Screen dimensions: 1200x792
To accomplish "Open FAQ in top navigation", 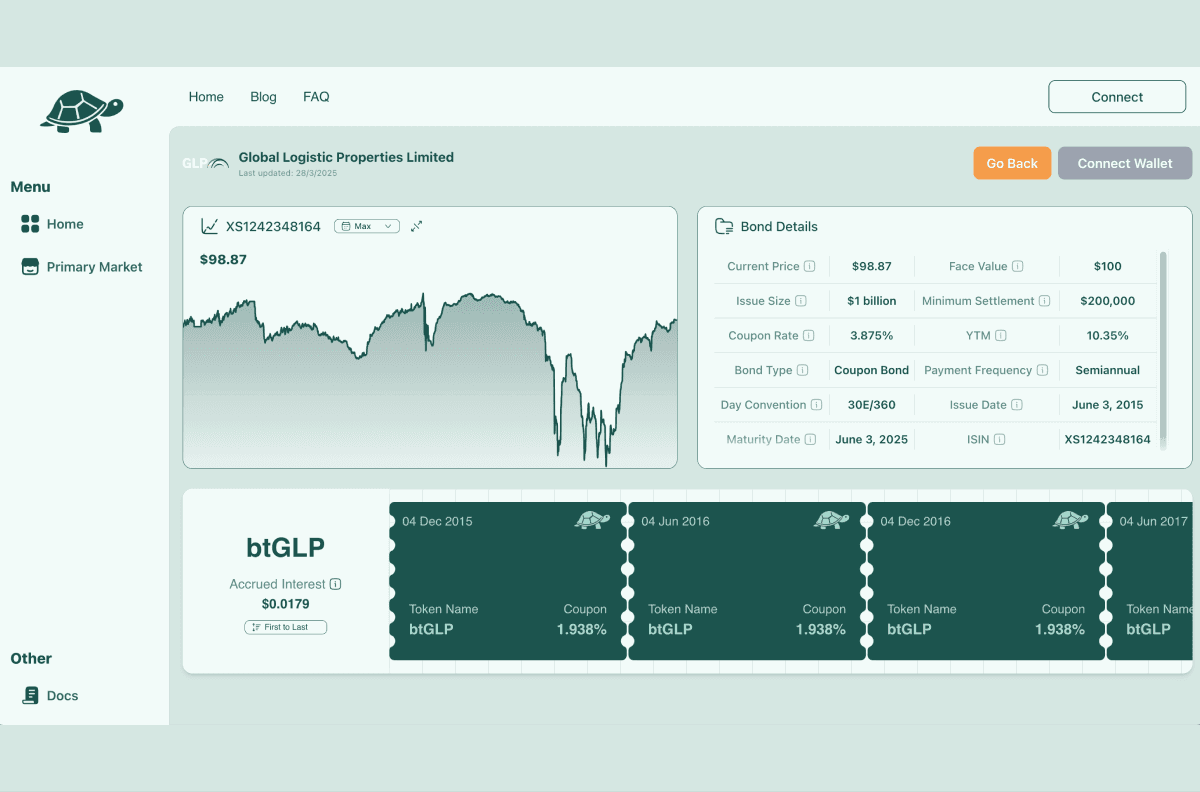I will (x=316, y=97).
